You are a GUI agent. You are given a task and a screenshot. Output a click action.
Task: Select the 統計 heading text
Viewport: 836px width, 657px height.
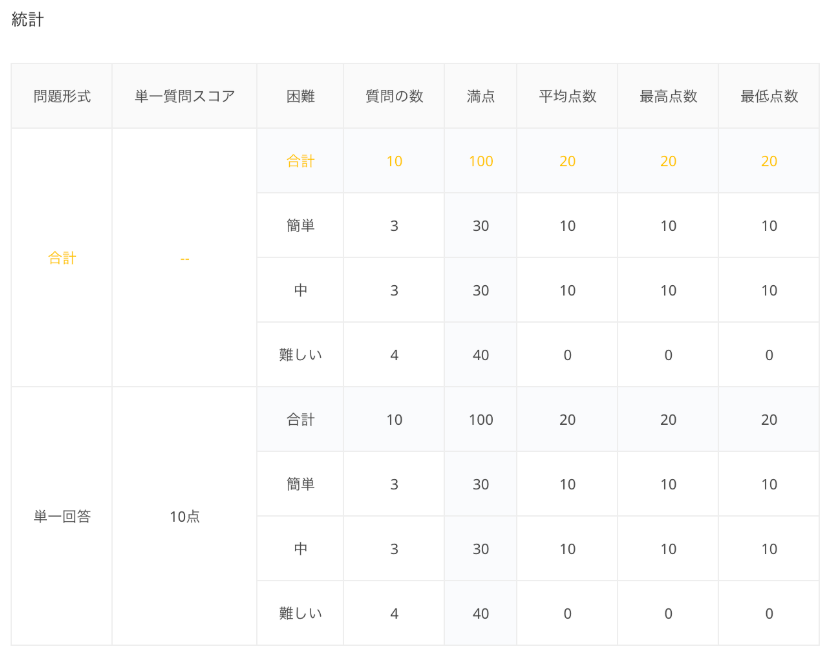28,20
